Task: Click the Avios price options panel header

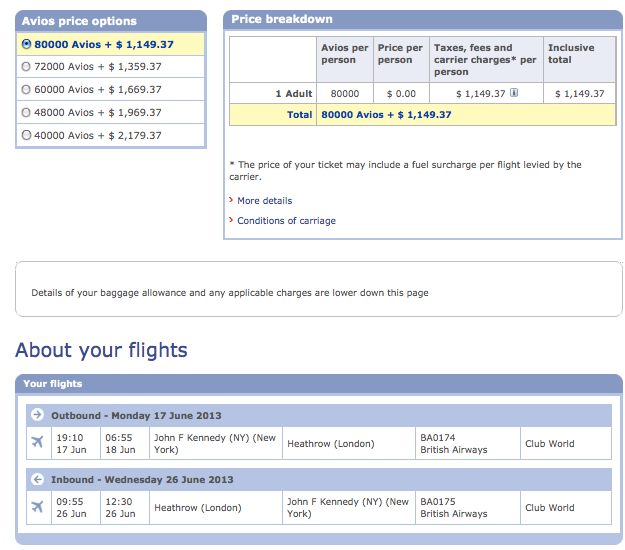Action: 80,21
